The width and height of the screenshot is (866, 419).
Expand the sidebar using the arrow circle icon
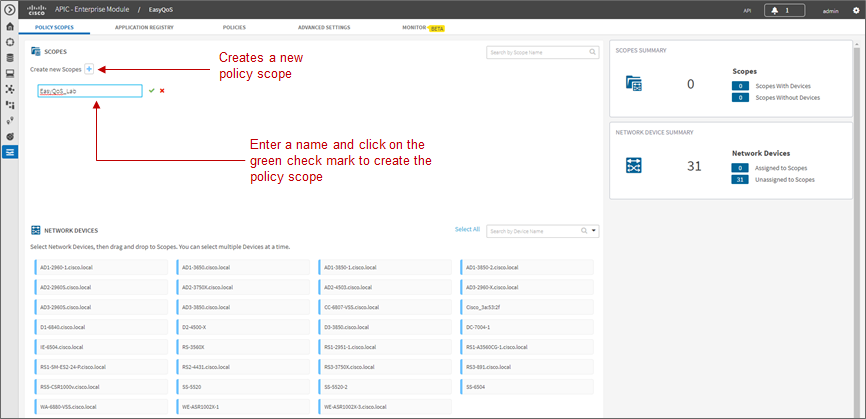click(x=9, y=9)
